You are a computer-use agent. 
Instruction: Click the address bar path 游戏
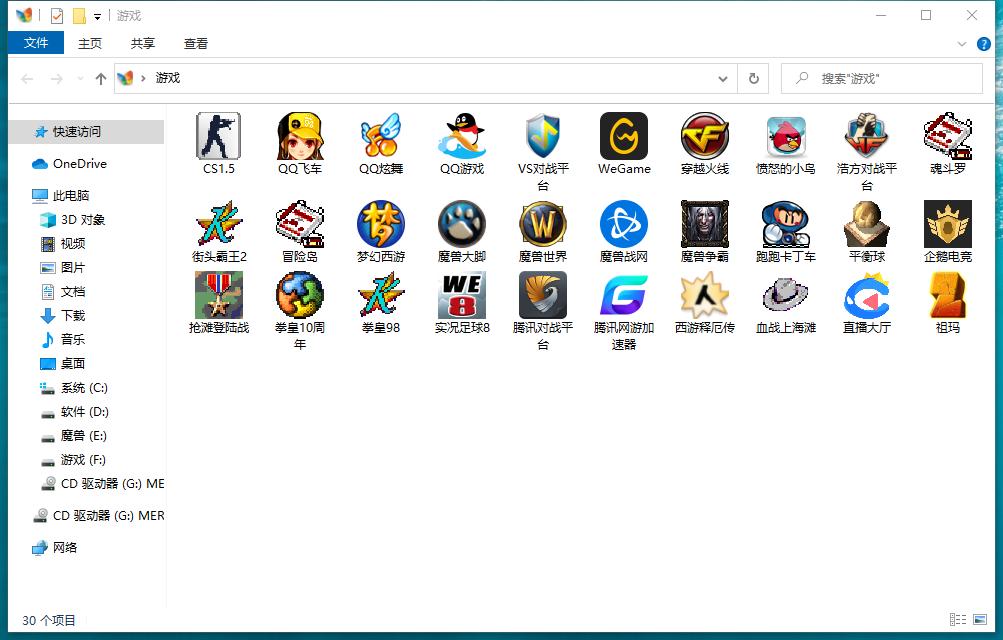(168, 78)
